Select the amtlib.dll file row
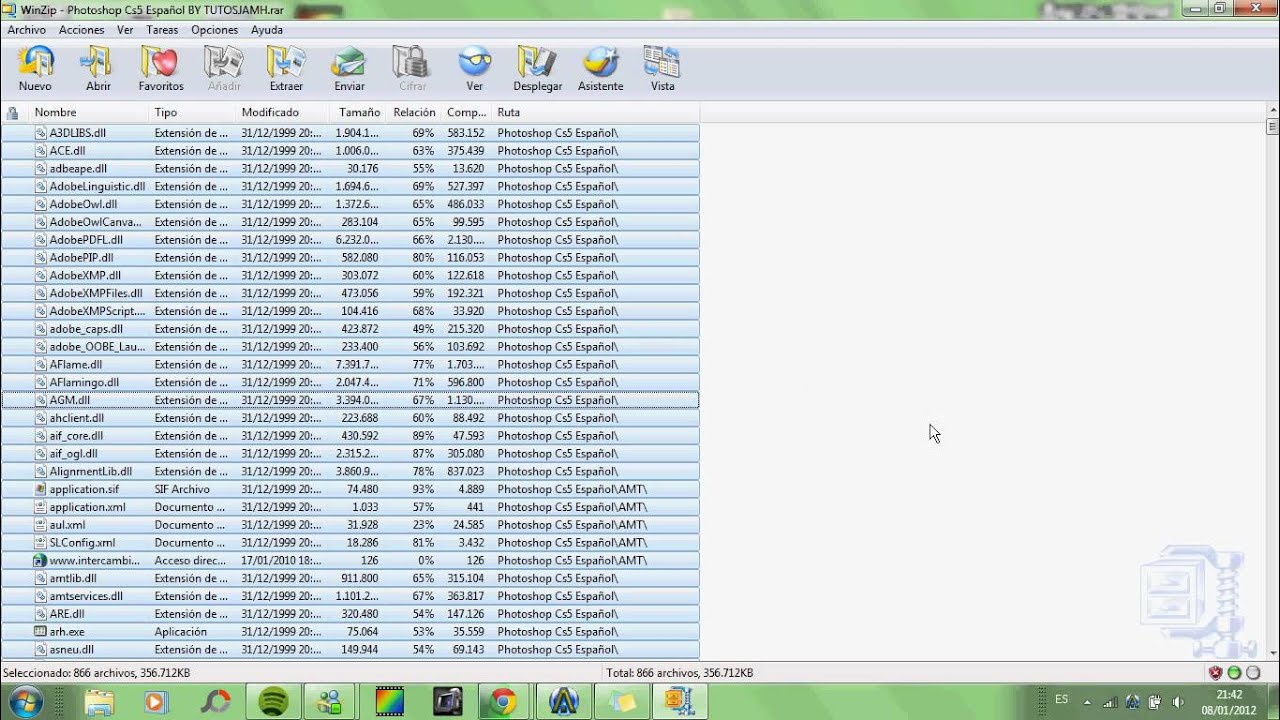The image size is (1280, 720). (350, 578)
